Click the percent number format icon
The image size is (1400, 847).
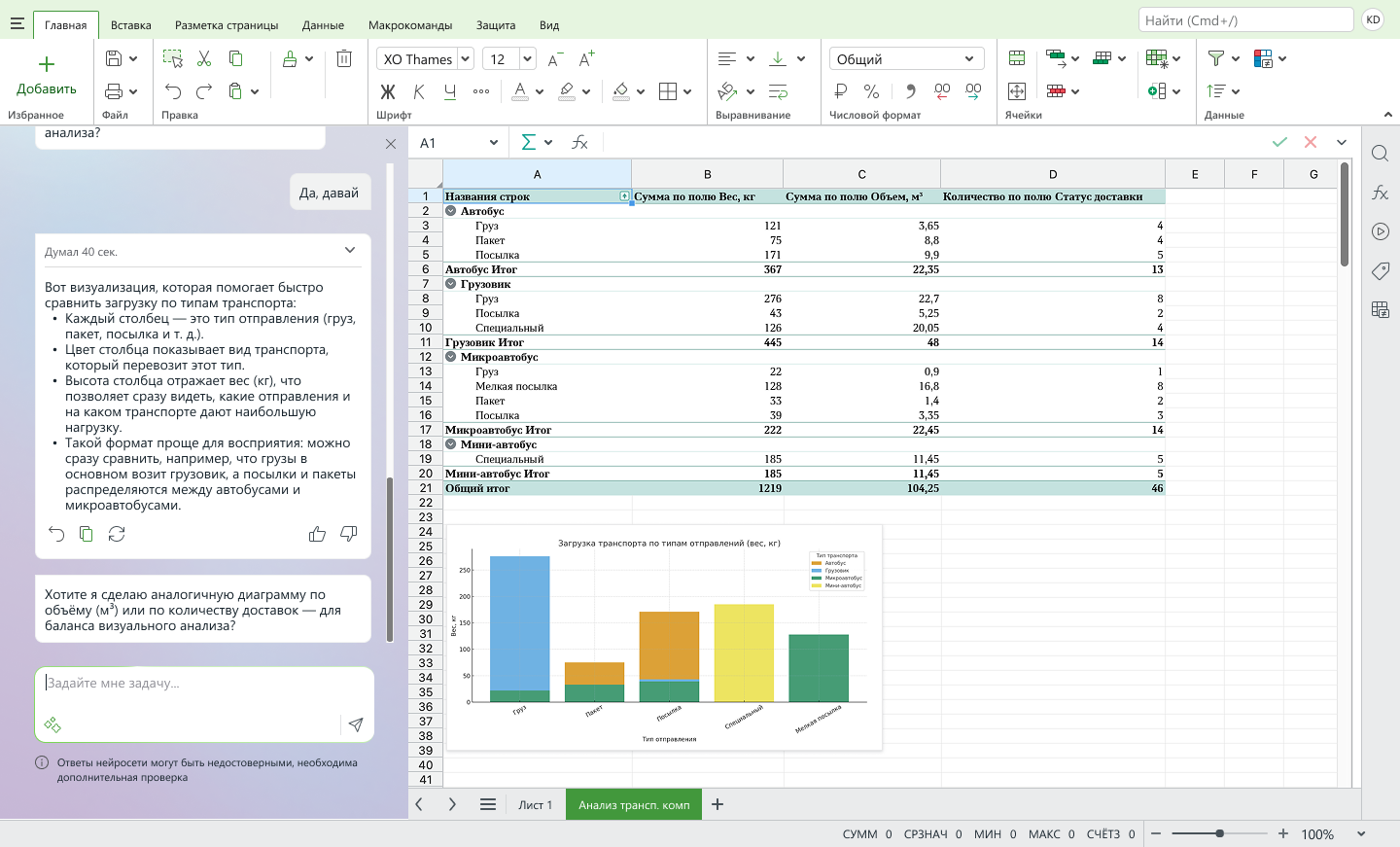point(871,91)
